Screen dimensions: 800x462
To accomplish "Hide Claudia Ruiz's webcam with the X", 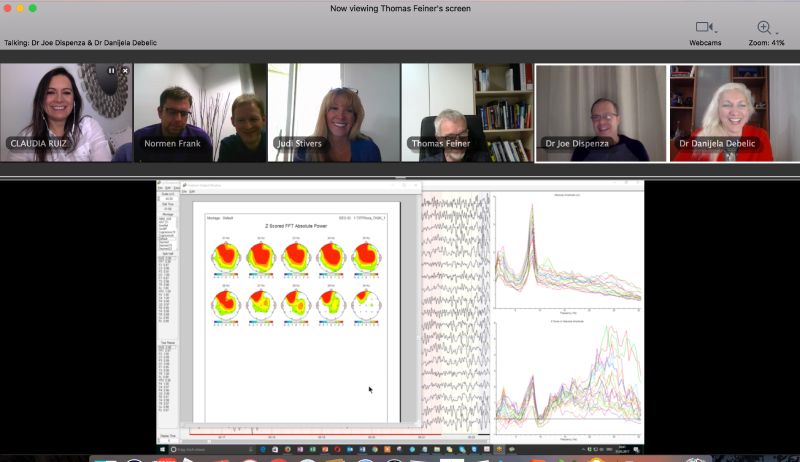I will pos(125,71).
